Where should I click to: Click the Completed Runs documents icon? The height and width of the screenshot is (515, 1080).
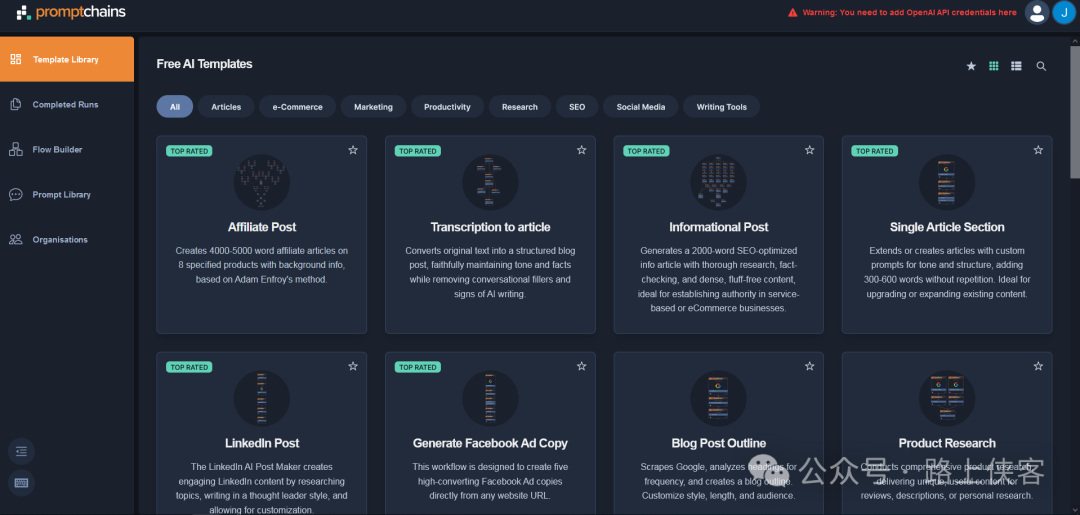point(16,105)
